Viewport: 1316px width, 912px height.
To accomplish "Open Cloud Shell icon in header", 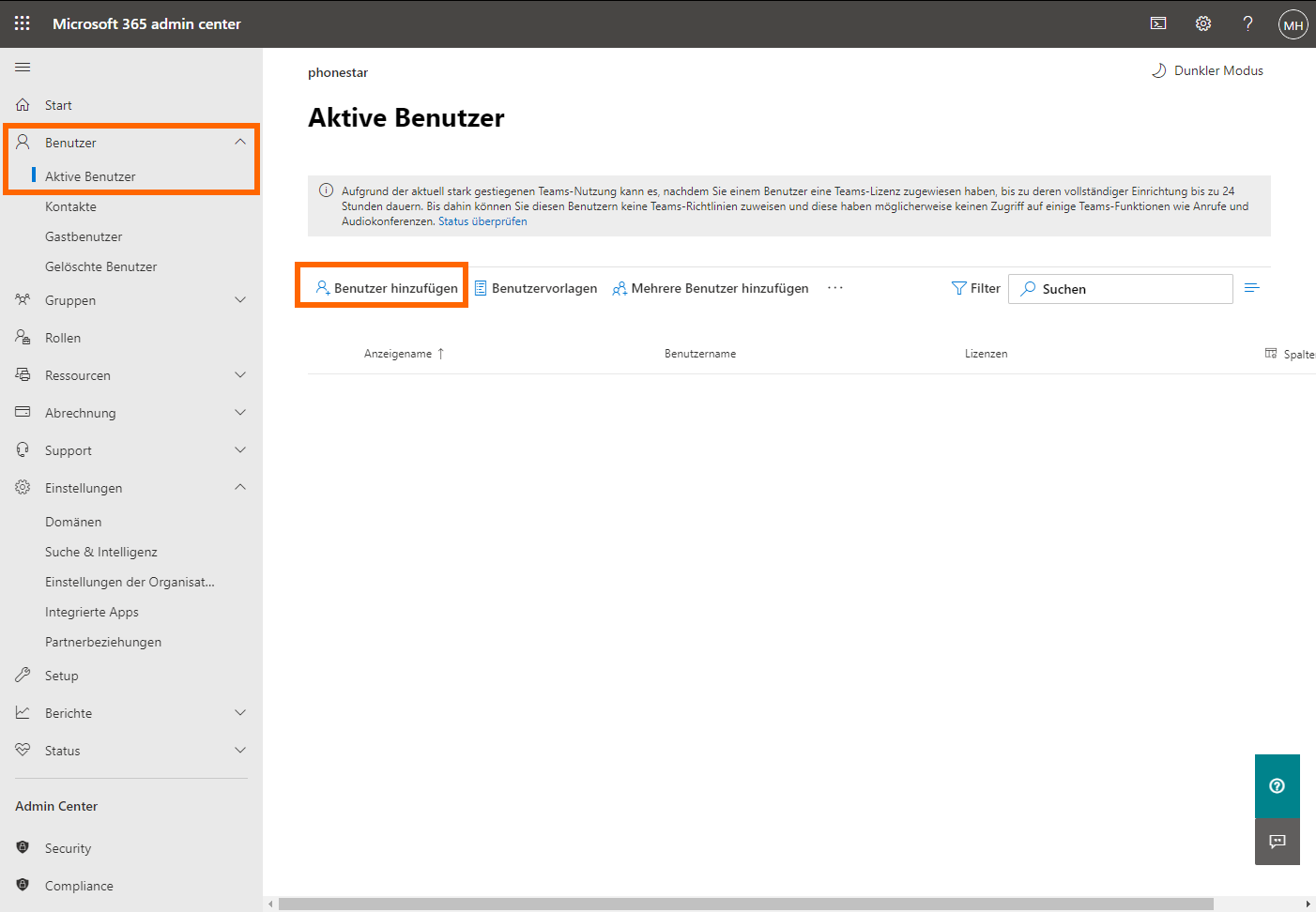I will (x=1158, y=23).
